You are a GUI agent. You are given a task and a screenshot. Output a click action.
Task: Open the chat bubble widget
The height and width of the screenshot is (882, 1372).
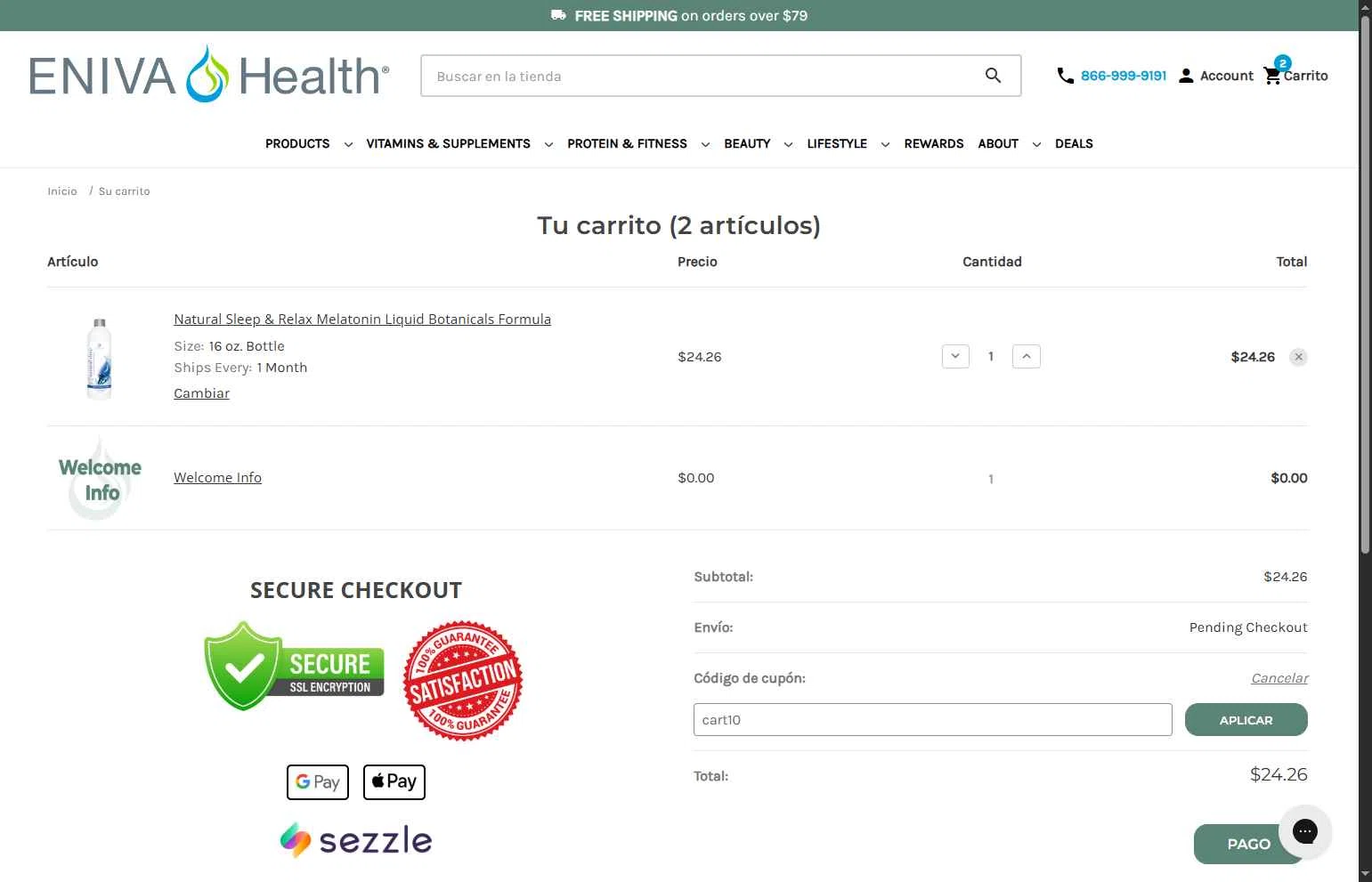coord(1305,831)
